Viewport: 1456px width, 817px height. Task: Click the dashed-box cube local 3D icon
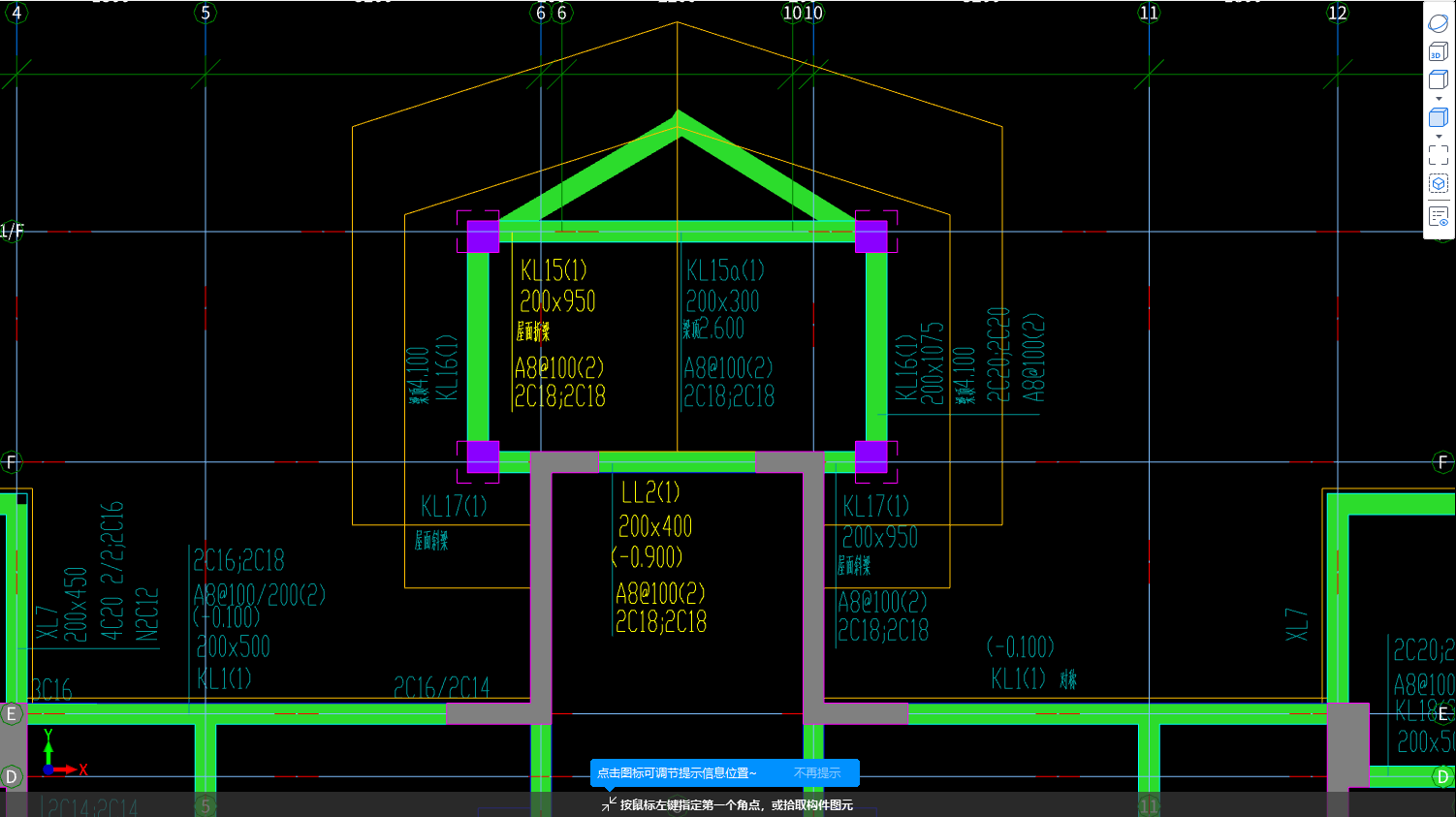tap(1439, 184)
